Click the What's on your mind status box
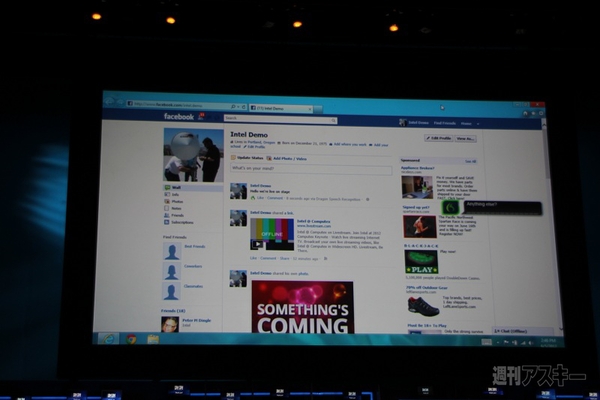Viewport: 600px width, 400px height. tap(311, 169)
